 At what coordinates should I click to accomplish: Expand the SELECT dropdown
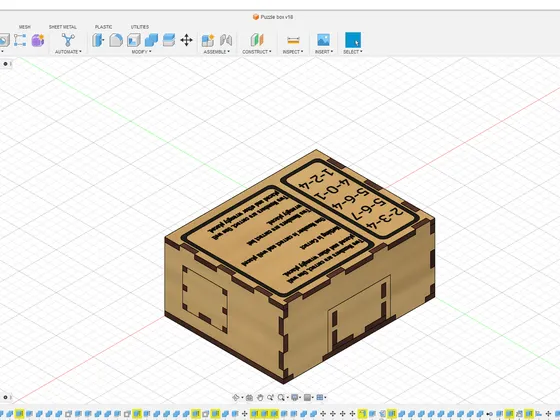pyautogui.click(x=353, y=52)
